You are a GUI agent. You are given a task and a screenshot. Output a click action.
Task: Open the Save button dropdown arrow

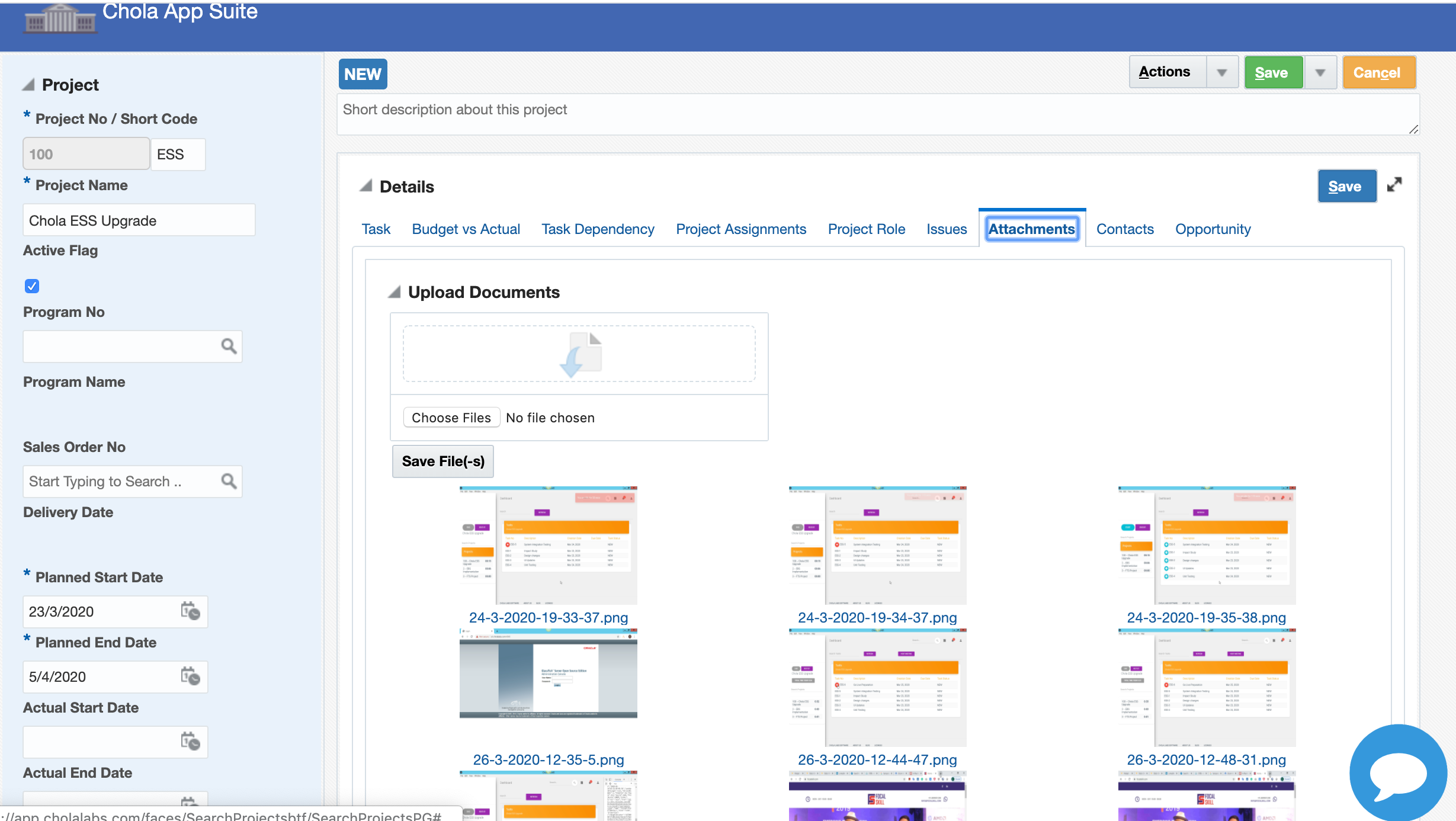(1320, 73)
